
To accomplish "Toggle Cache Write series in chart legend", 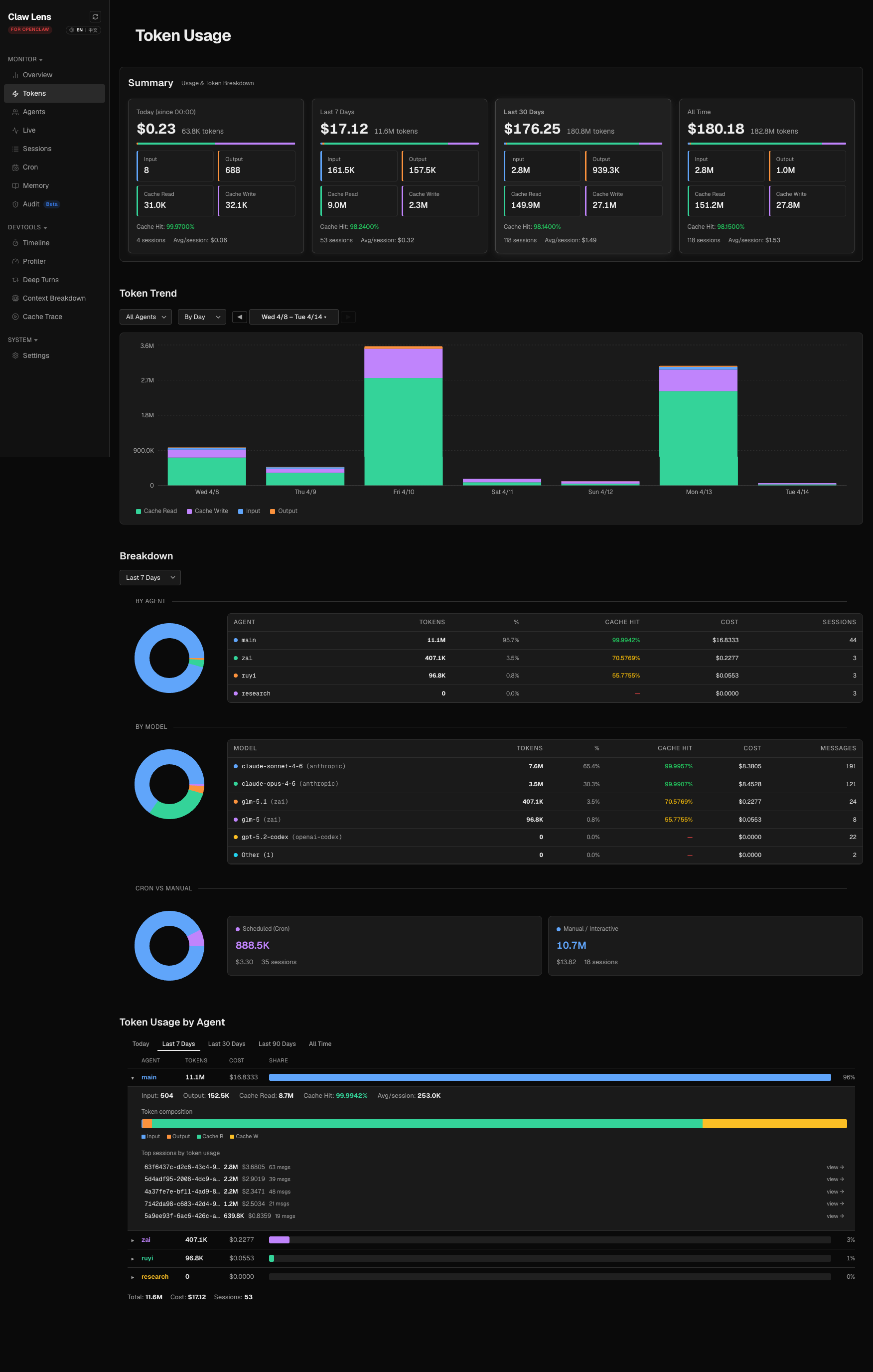I will pos(207,511).
